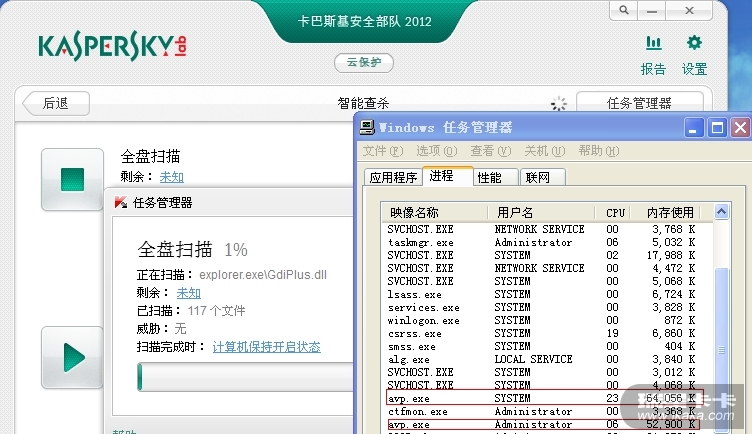
Task: Select services.exe process row
Action: [x=541, y=307]
